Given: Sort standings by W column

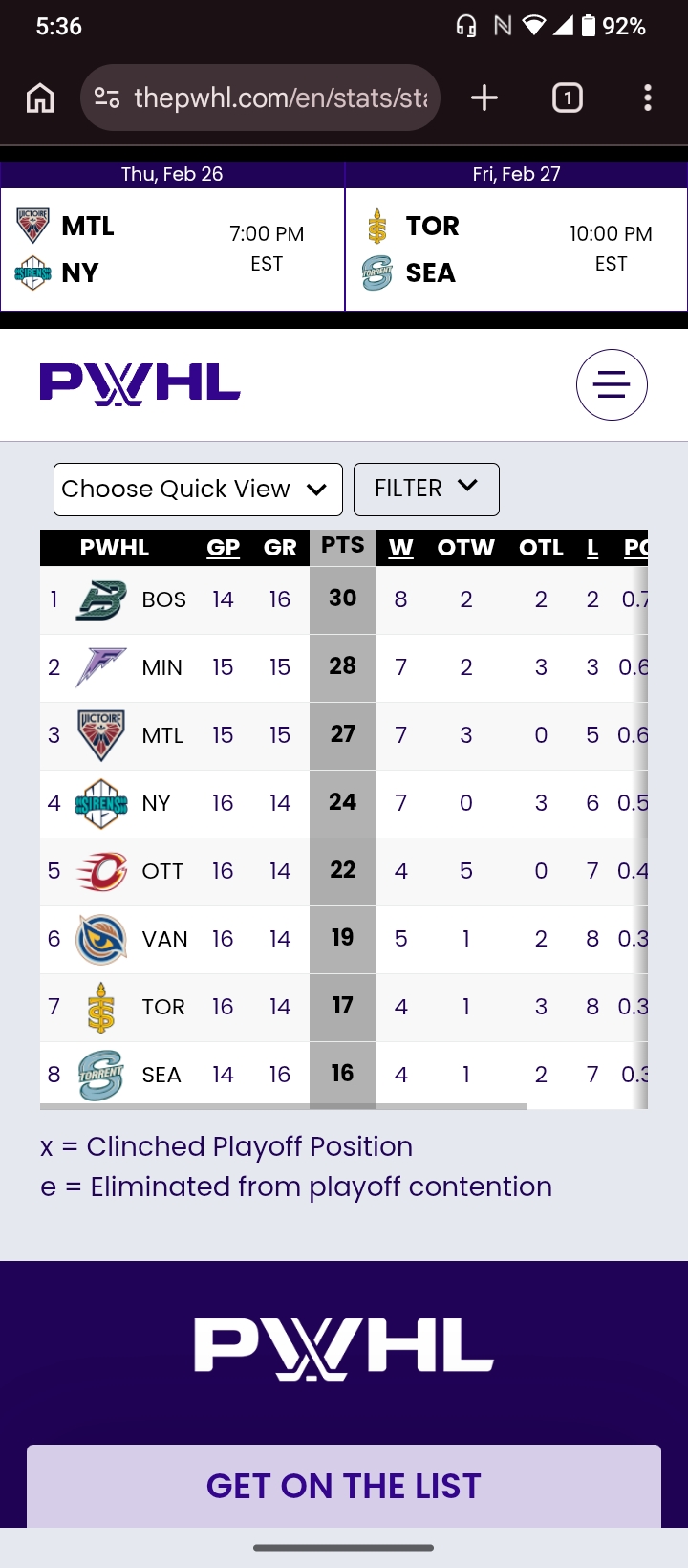Looking at the screenshot, I should tap(400, 548).
